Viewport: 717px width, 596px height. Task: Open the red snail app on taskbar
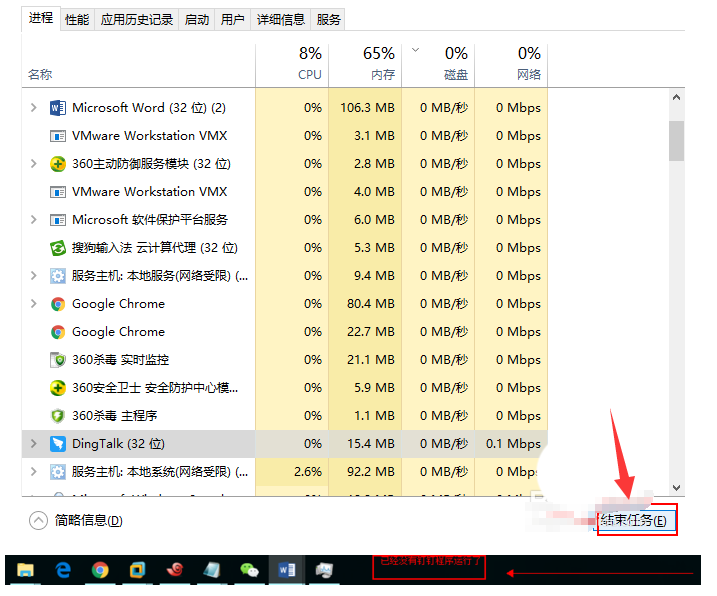175,569
